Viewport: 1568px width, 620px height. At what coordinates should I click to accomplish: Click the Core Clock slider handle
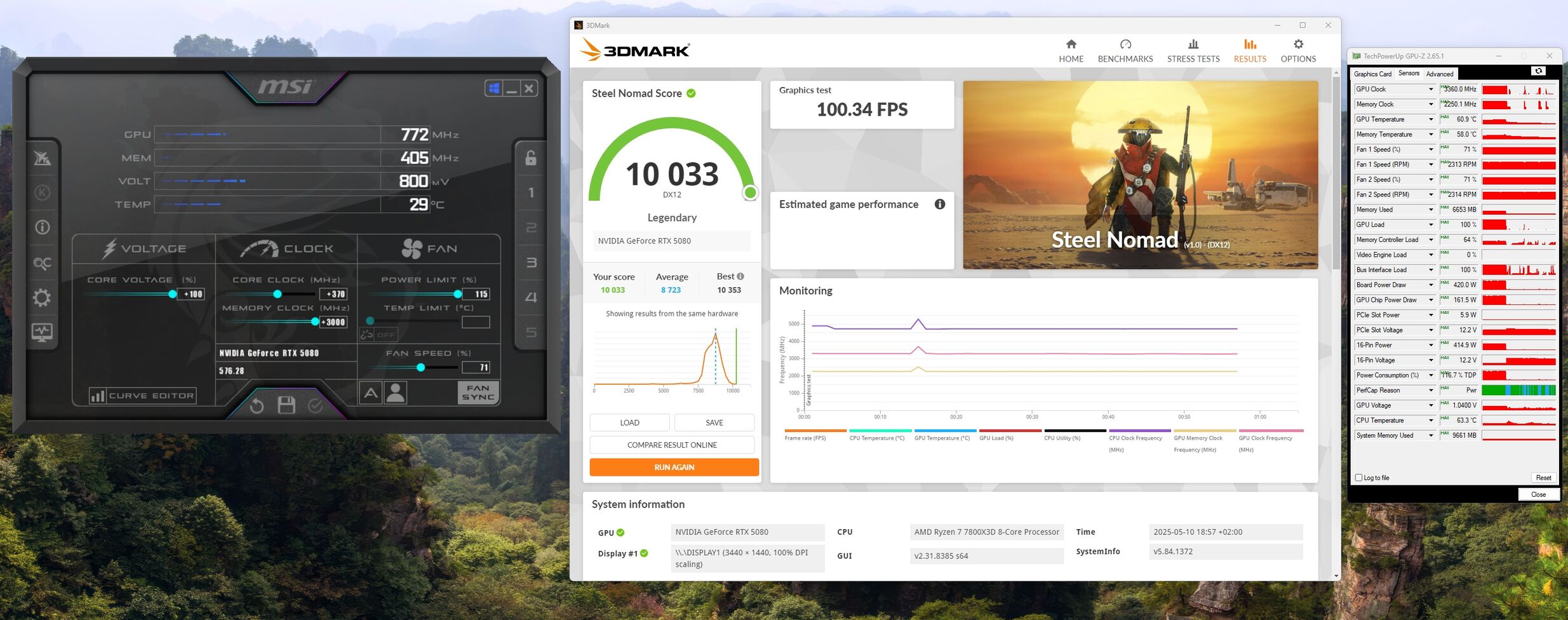(277, 294)
